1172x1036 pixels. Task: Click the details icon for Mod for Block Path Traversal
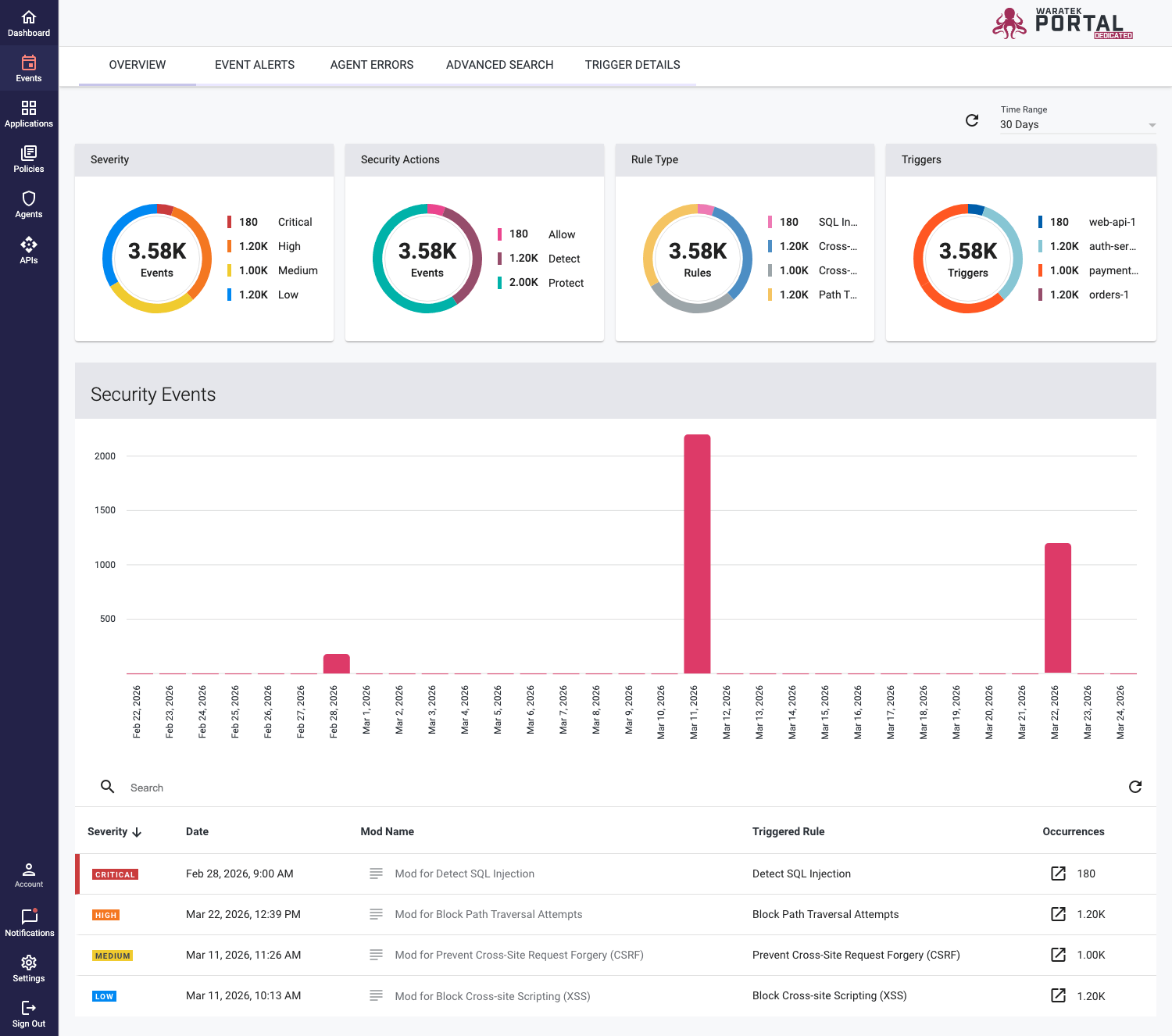point(376,914)
